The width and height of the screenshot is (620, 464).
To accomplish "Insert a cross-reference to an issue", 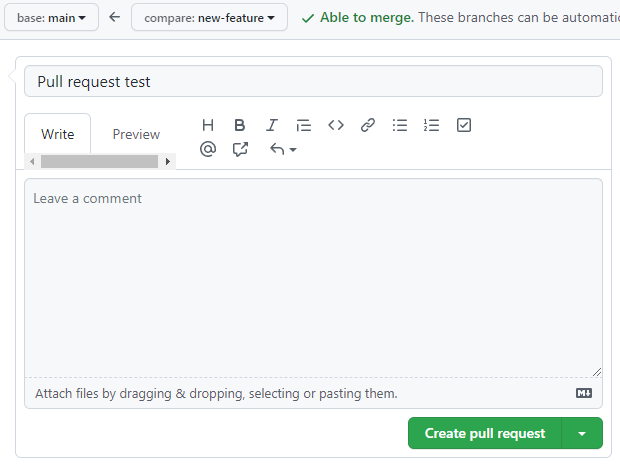I will pos(240,149).
